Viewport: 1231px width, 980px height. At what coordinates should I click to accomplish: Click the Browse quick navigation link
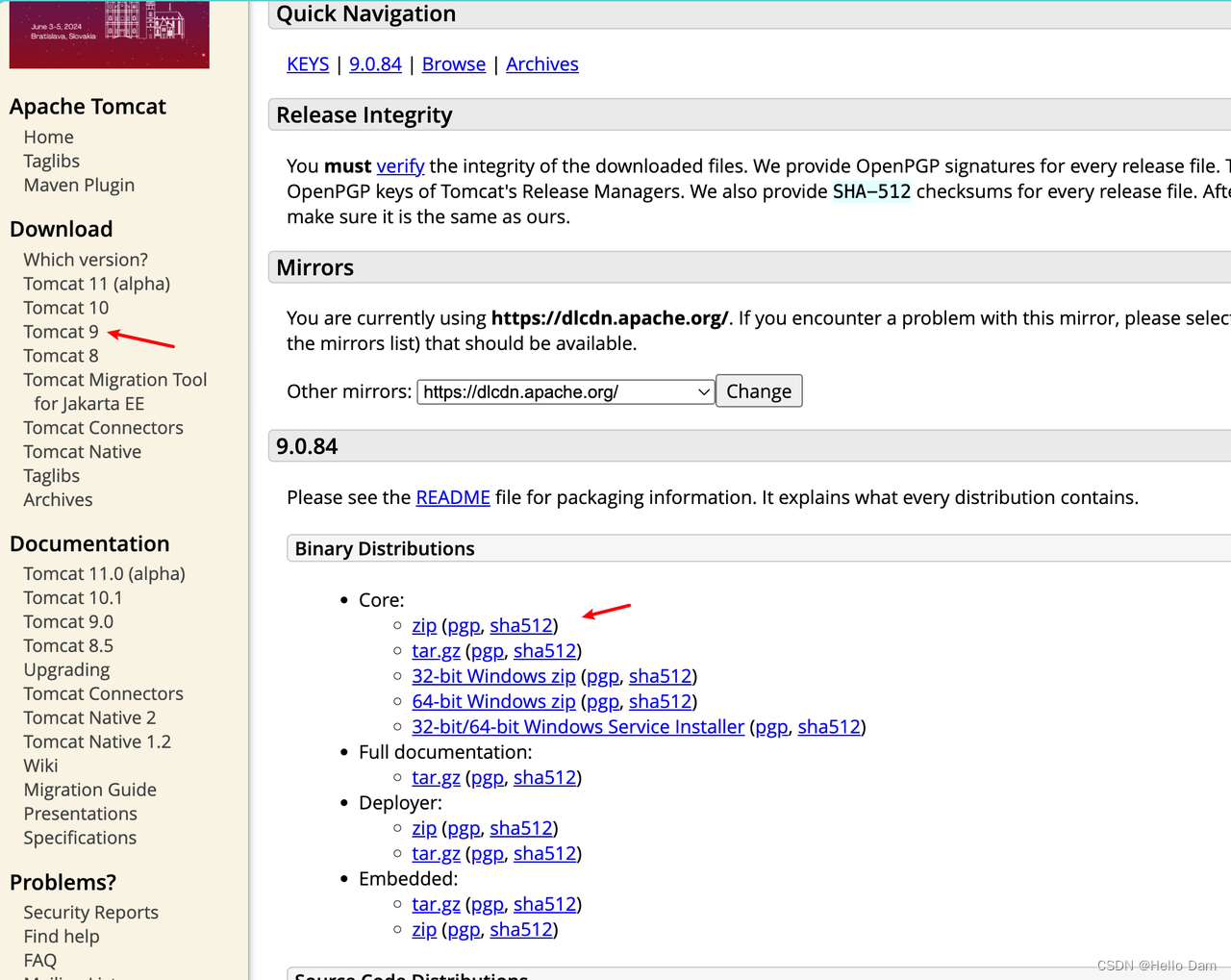pos(454,64)
